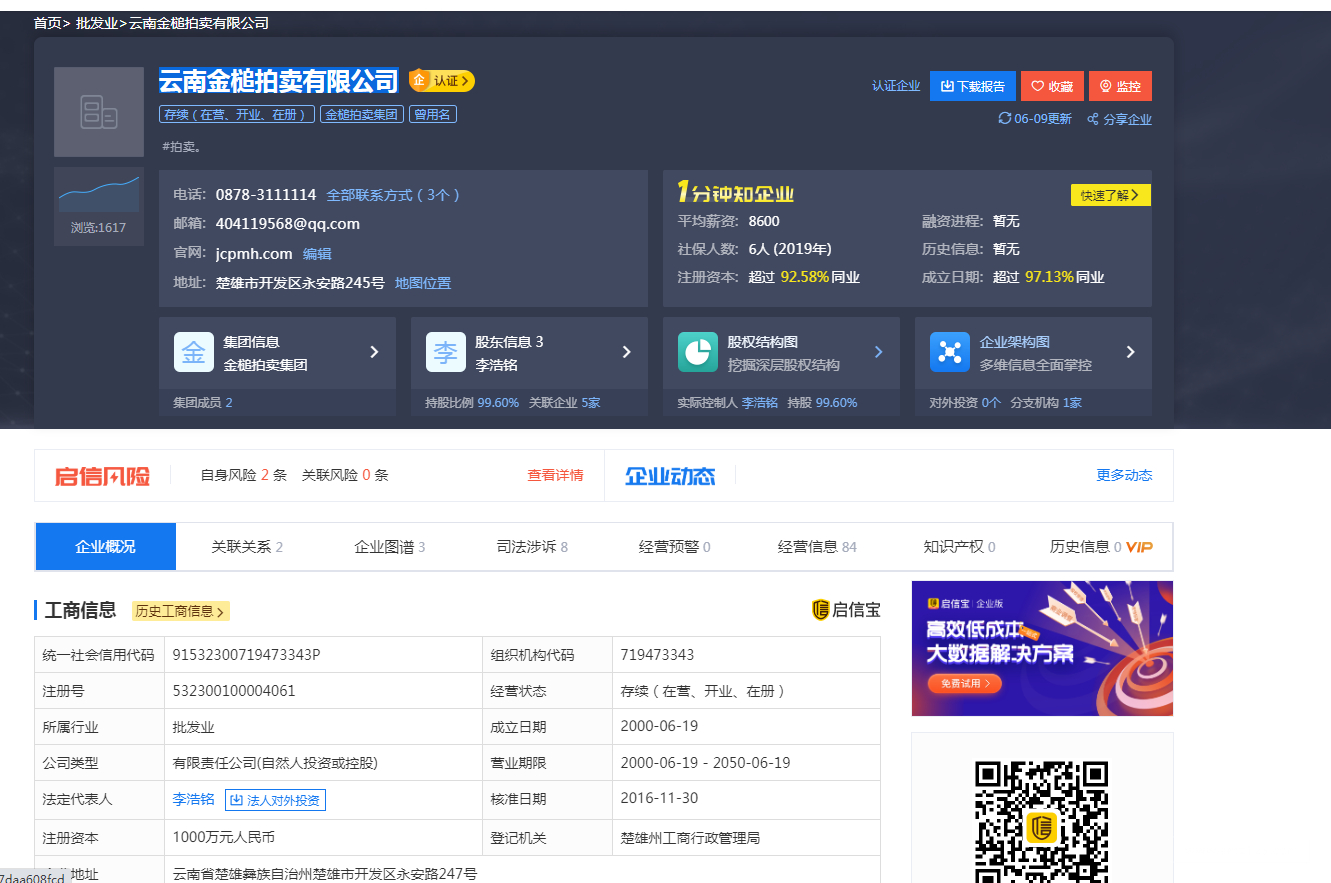Screen dimensions: 1331x883
Task: Click the 启信宝 logo beside 工商信息
Action: tap(846, 609)
